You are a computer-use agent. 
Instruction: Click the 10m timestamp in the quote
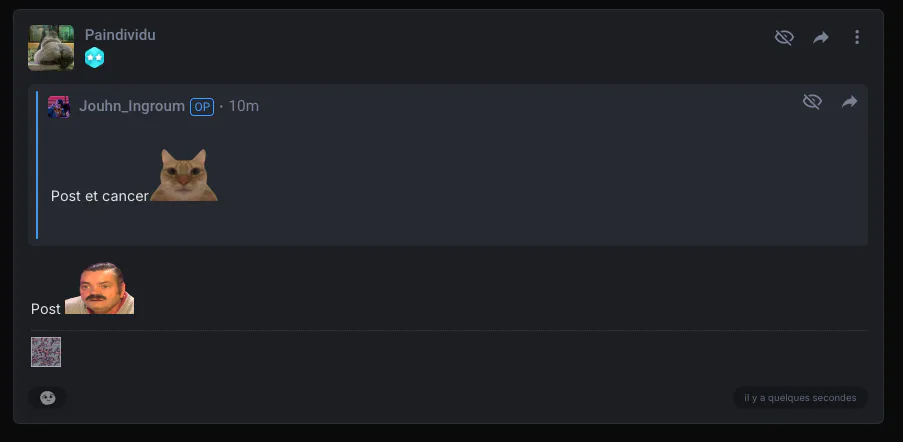[244, 106]
